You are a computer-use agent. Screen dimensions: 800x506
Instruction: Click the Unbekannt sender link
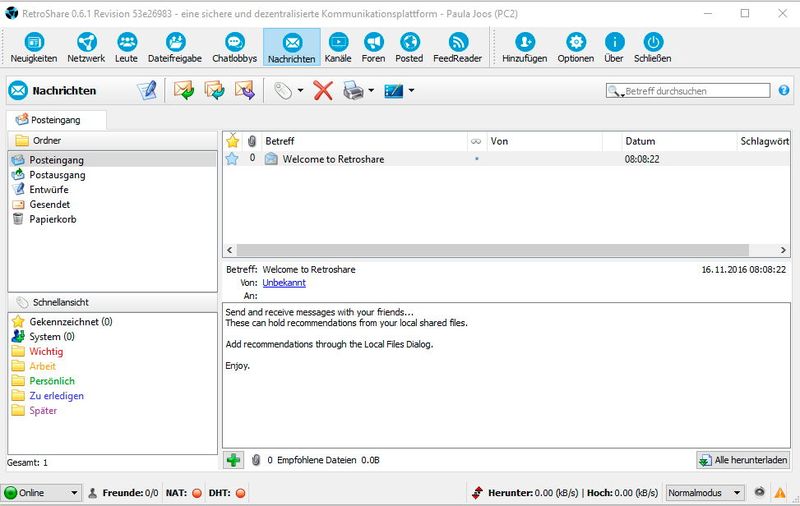click(x=284, y=282)
